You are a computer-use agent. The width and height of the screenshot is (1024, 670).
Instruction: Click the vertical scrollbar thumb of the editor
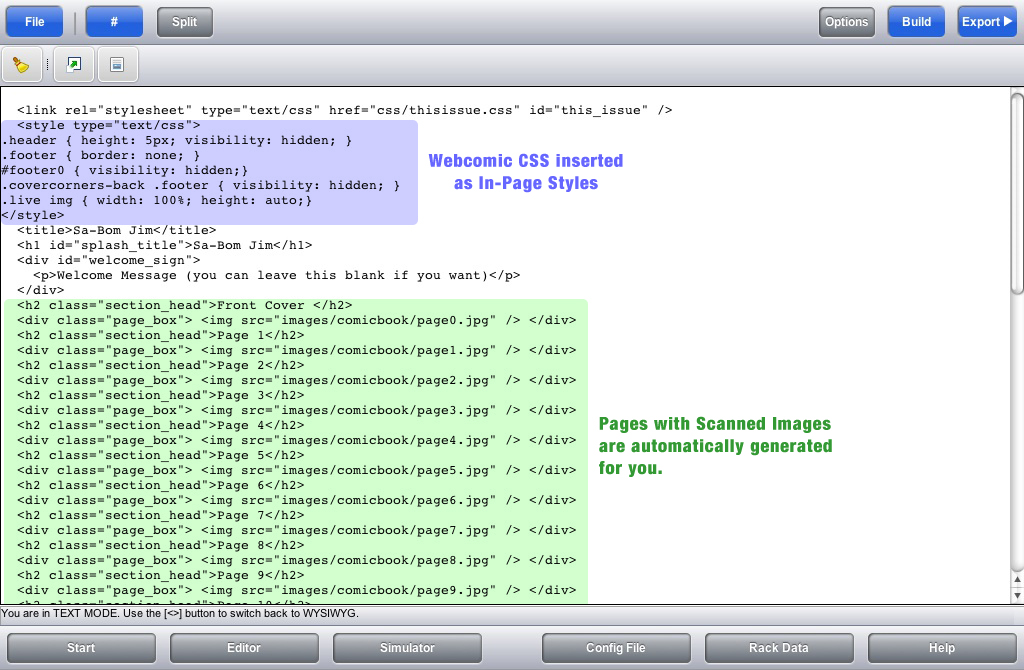1017,194
